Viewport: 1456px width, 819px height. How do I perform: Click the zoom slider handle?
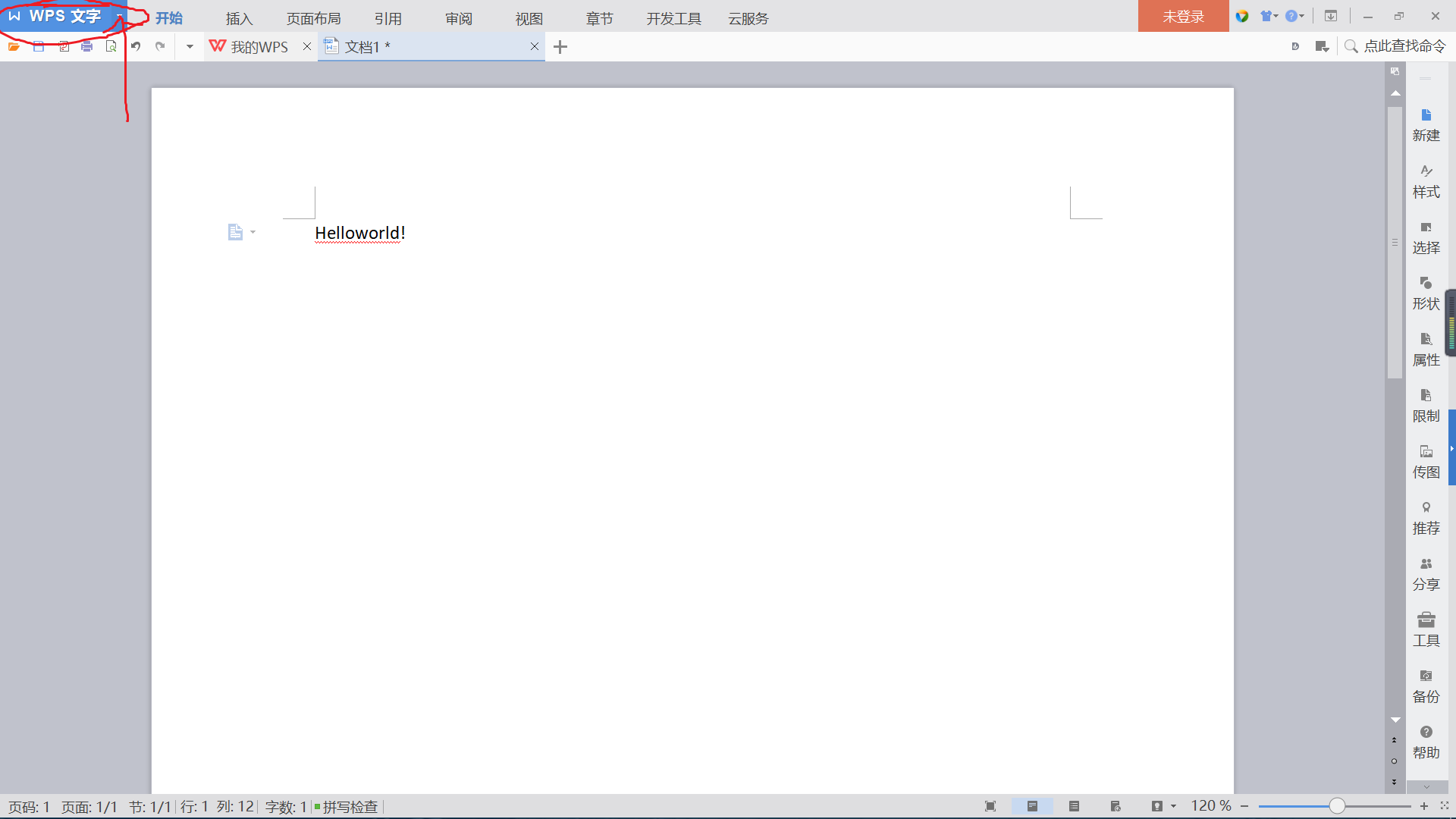pyautogui.click(x=1337, y=806)
